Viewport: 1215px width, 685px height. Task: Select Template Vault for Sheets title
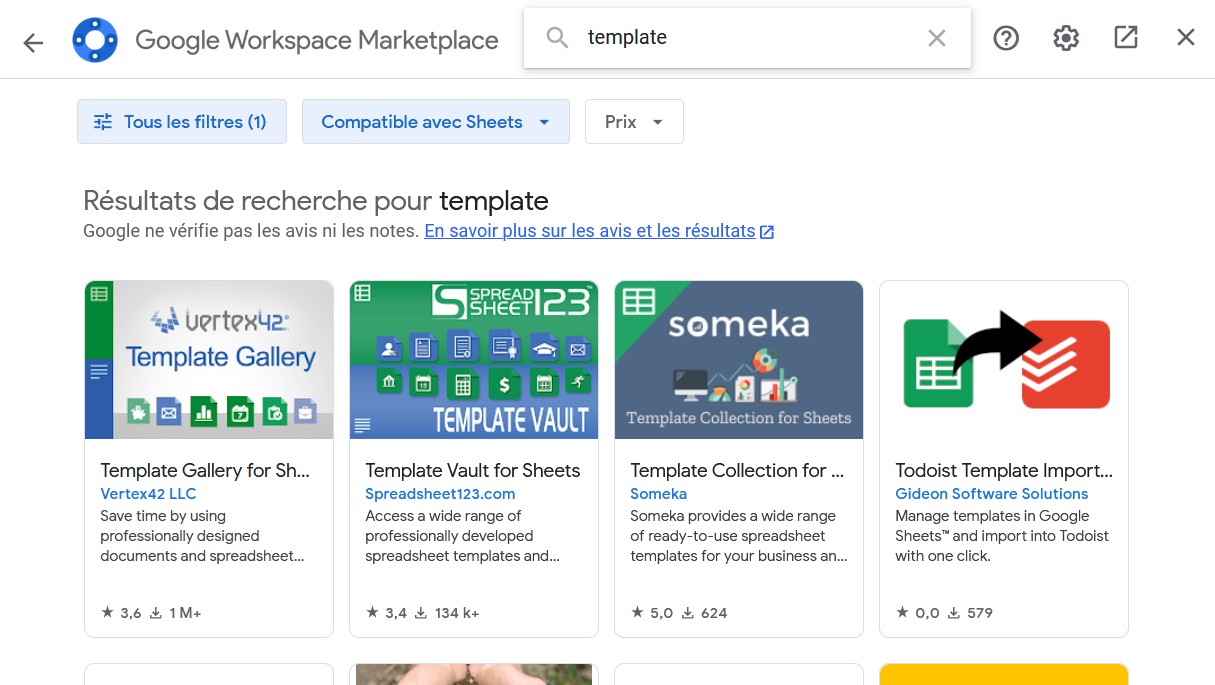pos(473,470)
